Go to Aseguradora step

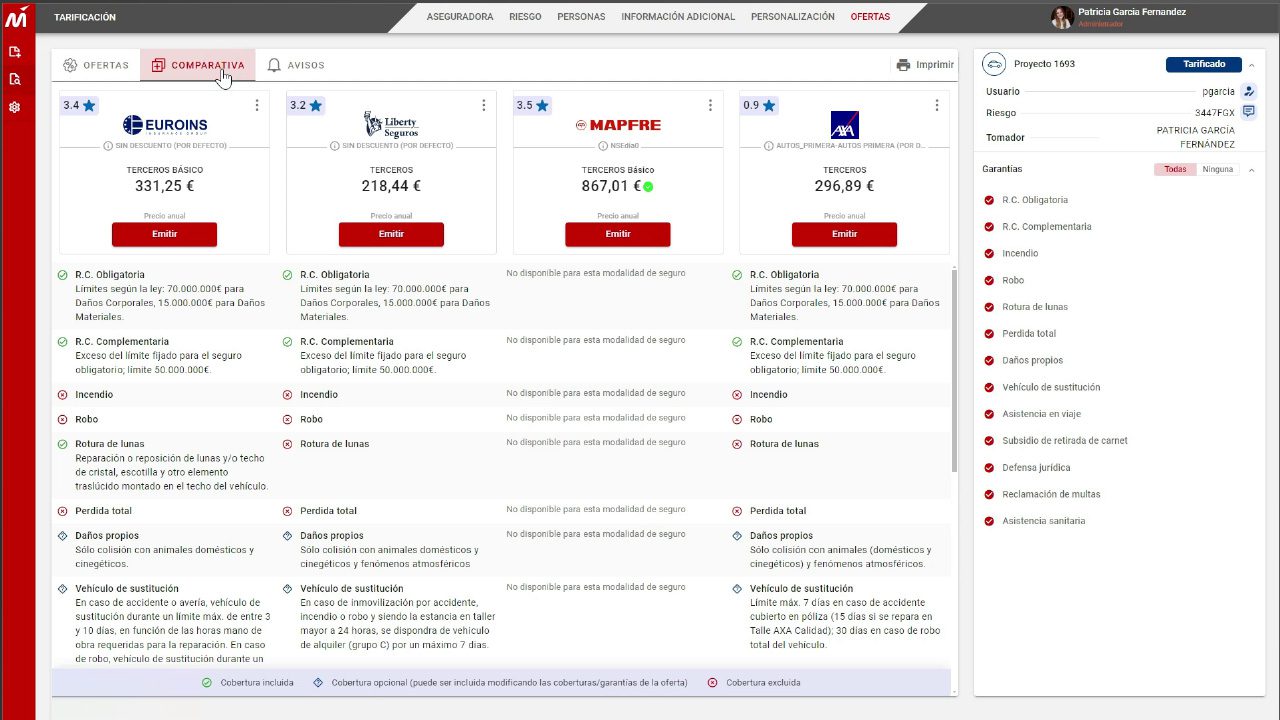click(460, 17)
